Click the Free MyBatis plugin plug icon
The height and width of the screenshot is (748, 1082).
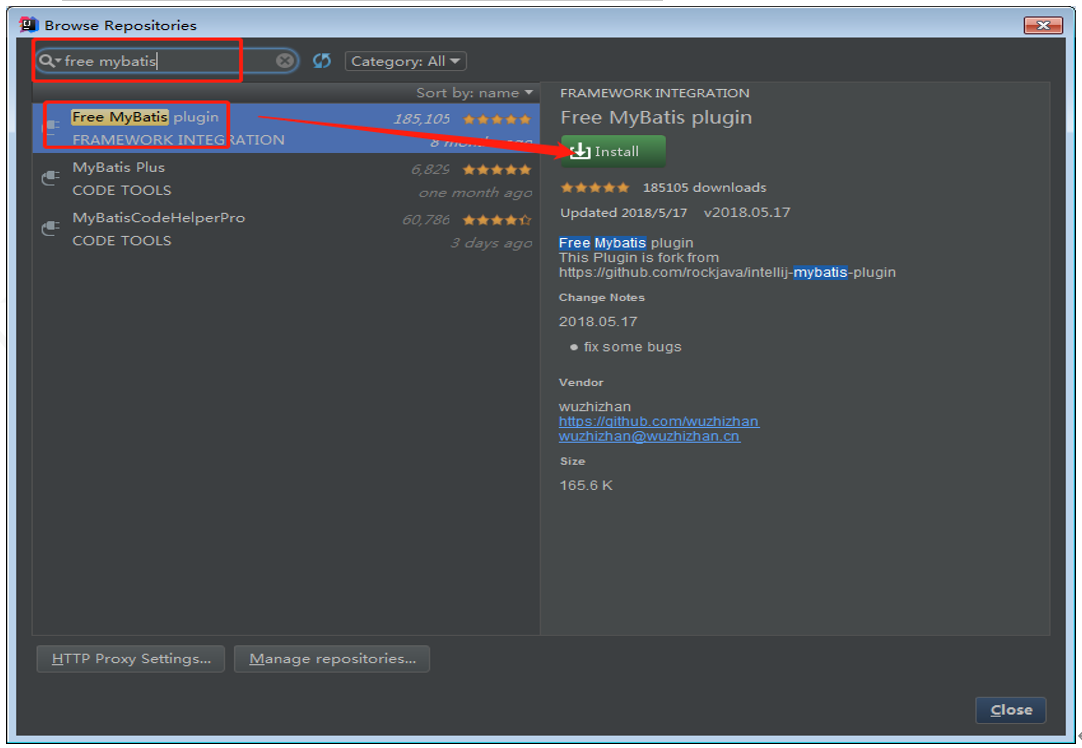point(50,126)
